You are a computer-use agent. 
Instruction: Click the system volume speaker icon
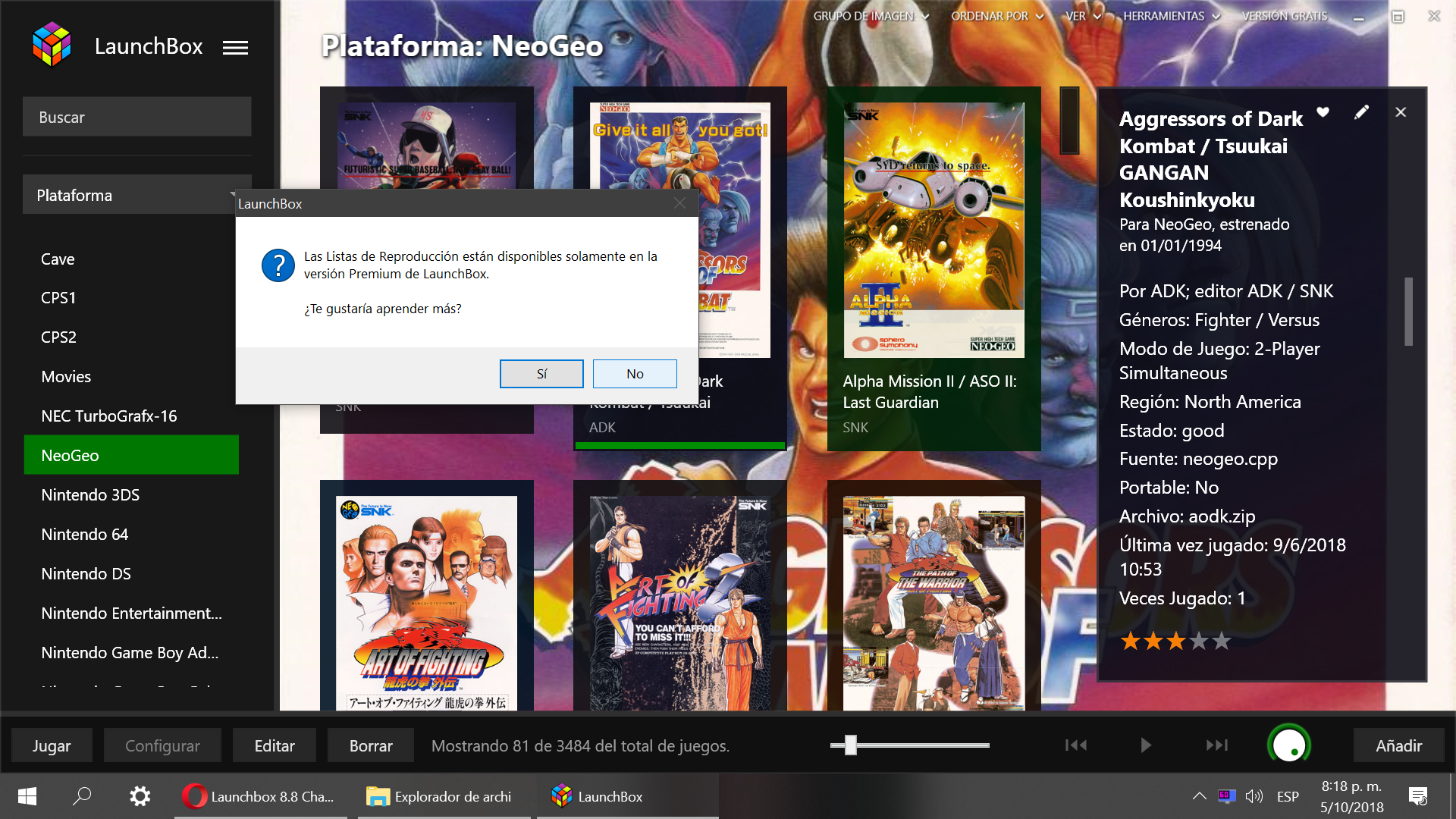pos(1254,796)
